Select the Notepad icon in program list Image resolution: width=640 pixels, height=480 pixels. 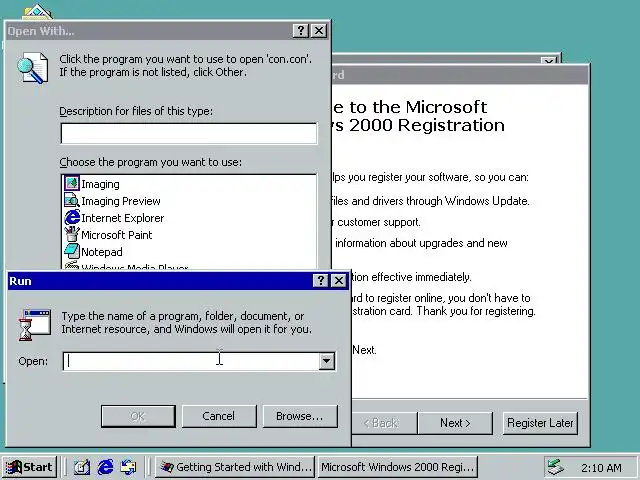pyautogui.click(x=72, y=251)
